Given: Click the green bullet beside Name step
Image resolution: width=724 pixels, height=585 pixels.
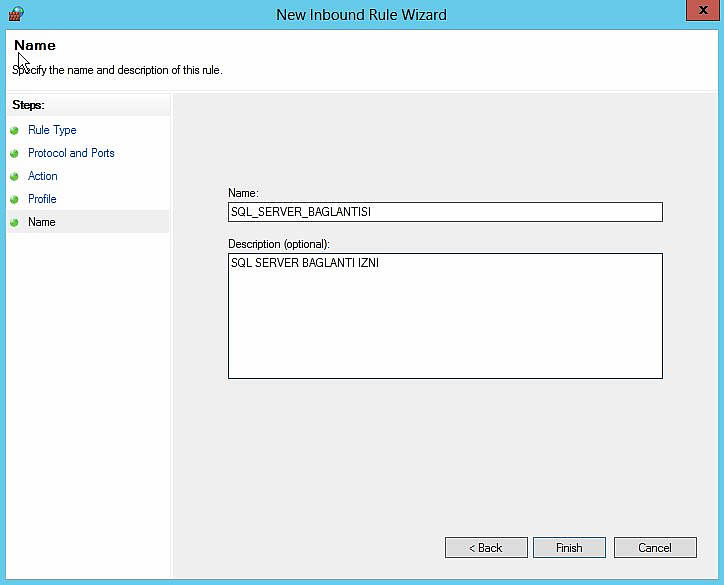Looking at the screenshot, I should click(x=15, y=223).
